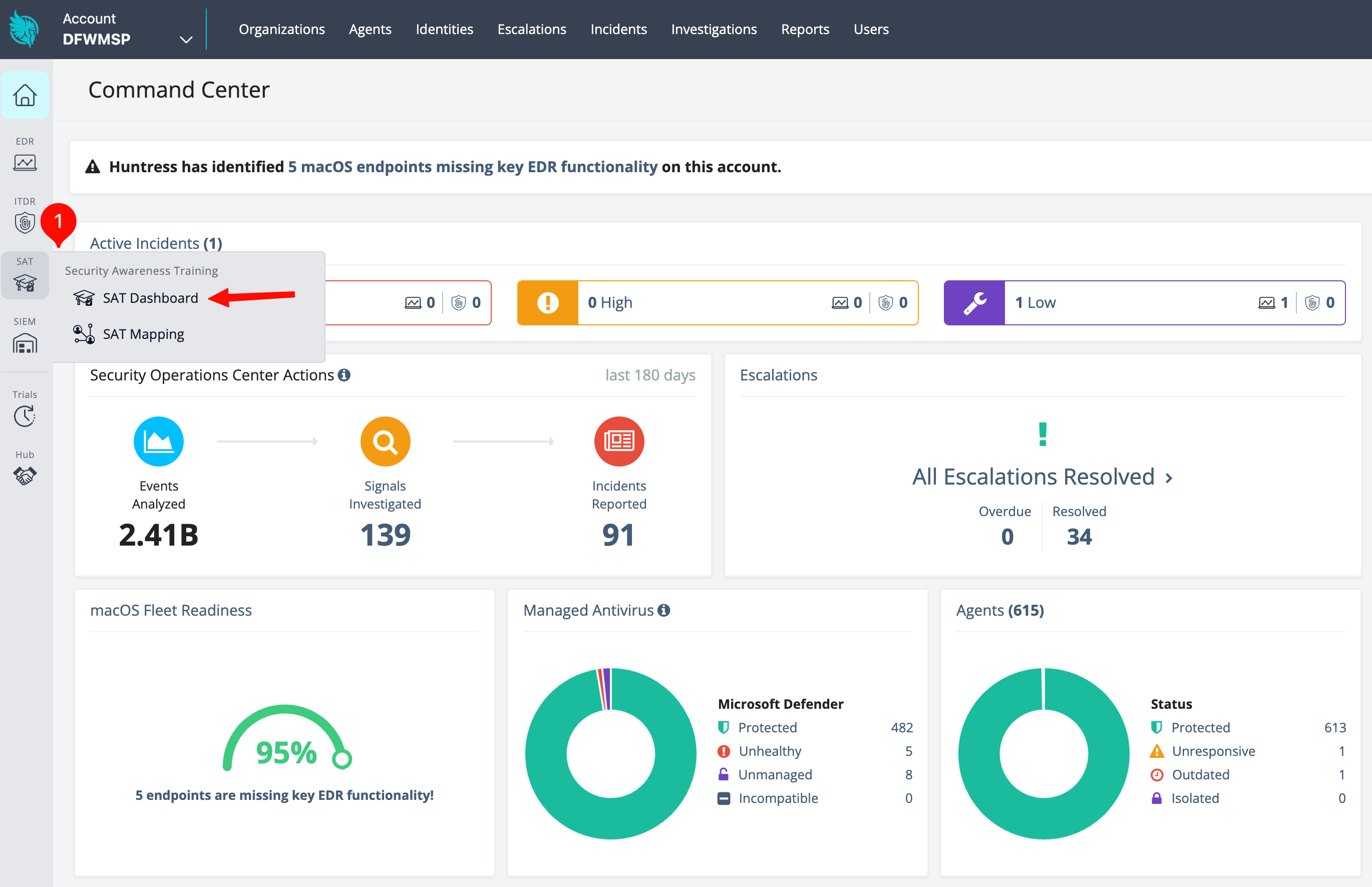Open the Trials clock icon

coord(25,415)
